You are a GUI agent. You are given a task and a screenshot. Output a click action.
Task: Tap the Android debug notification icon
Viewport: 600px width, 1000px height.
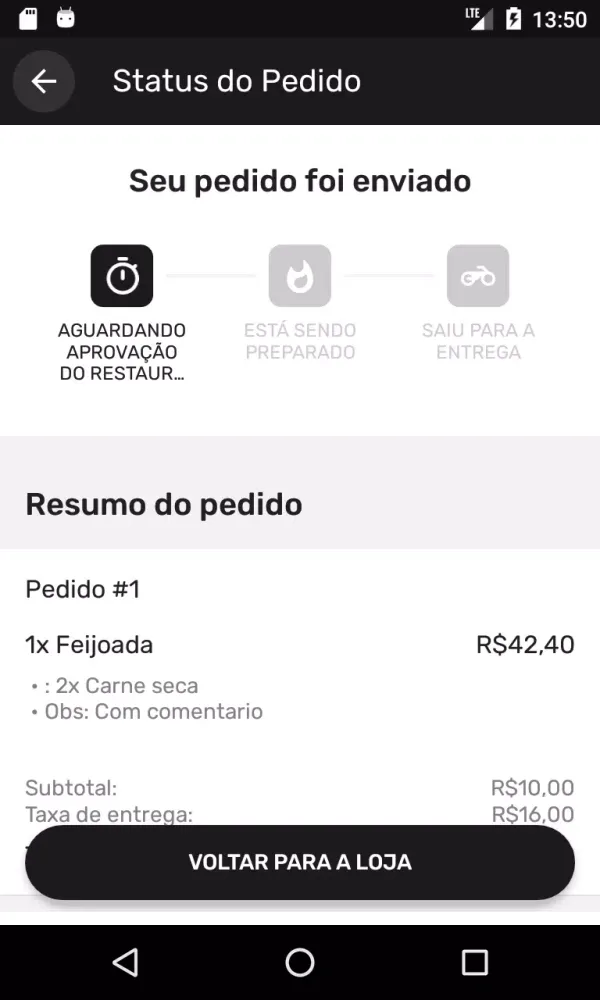pos(66,18)
